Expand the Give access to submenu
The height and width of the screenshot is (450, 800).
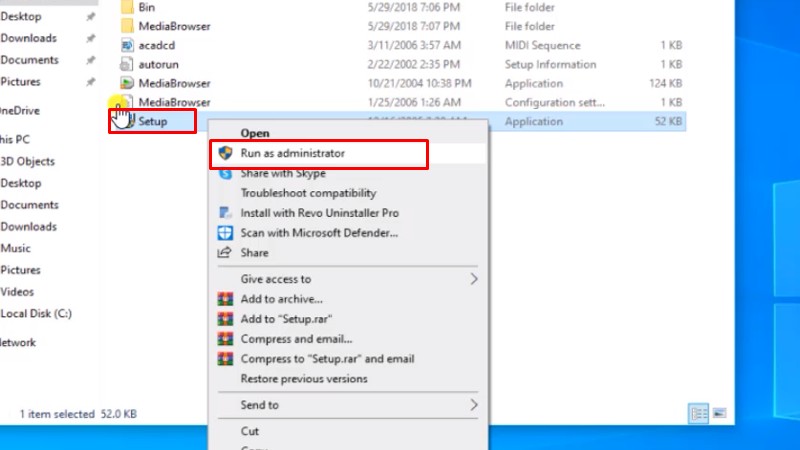pyautogui.click(x=474, y=279)
